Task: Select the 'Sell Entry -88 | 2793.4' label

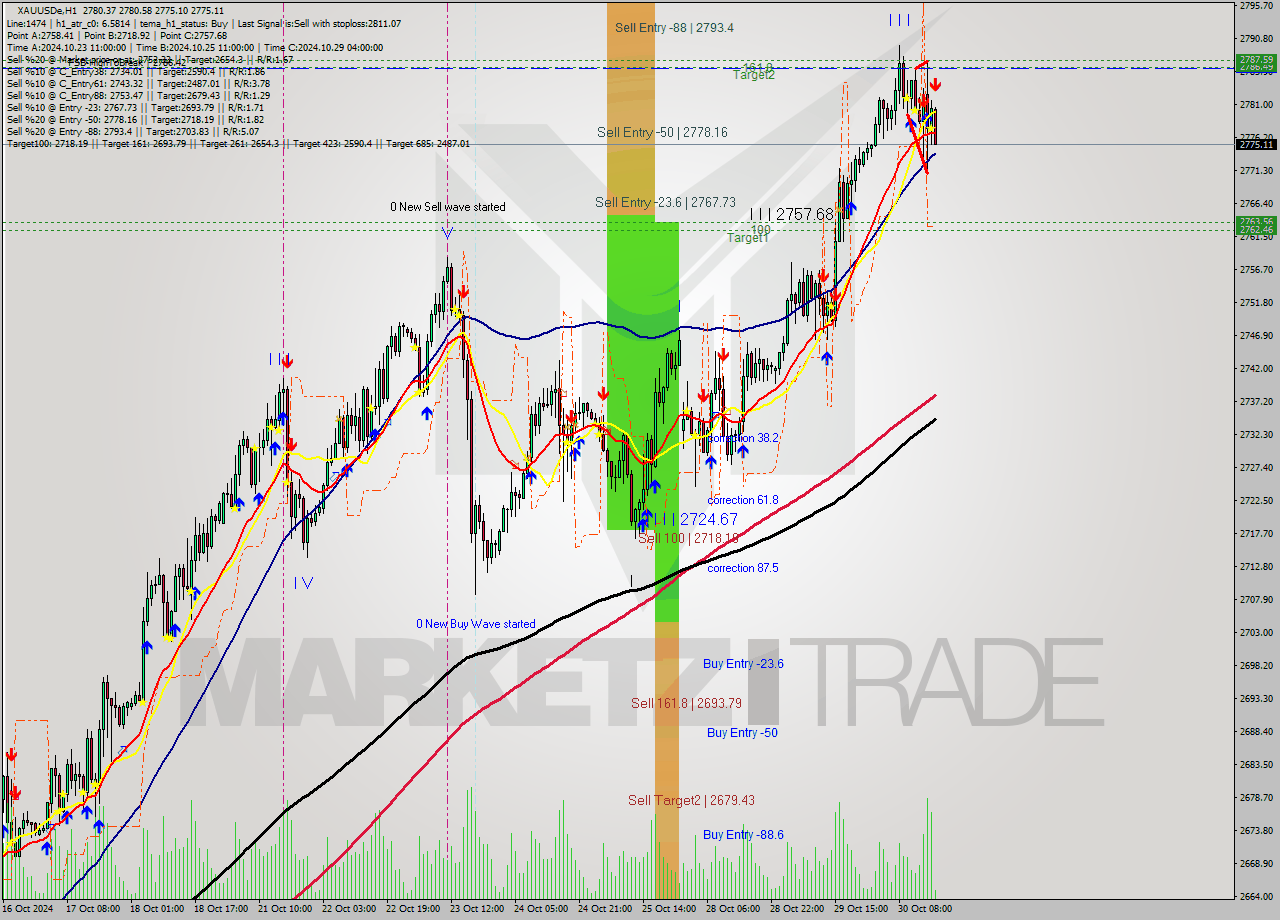Action: click(x=672, y=28)
